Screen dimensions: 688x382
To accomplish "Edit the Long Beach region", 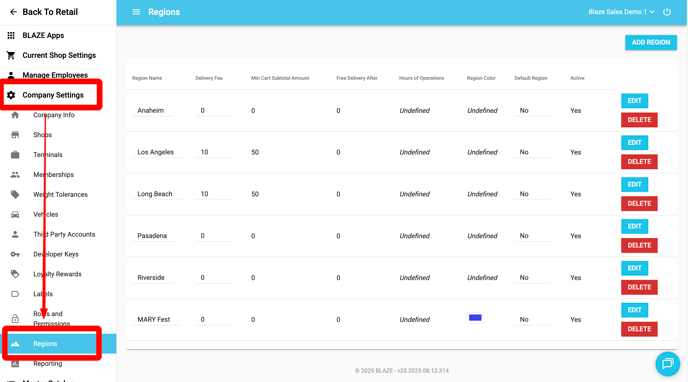I will [x=634, y=184].
